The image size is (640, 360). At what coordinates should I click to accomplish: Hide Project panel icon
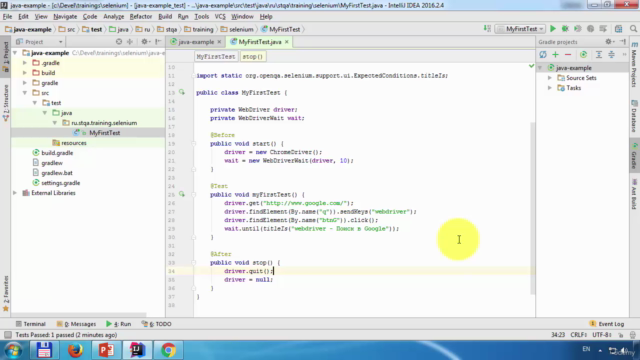[x=158, y=42]
